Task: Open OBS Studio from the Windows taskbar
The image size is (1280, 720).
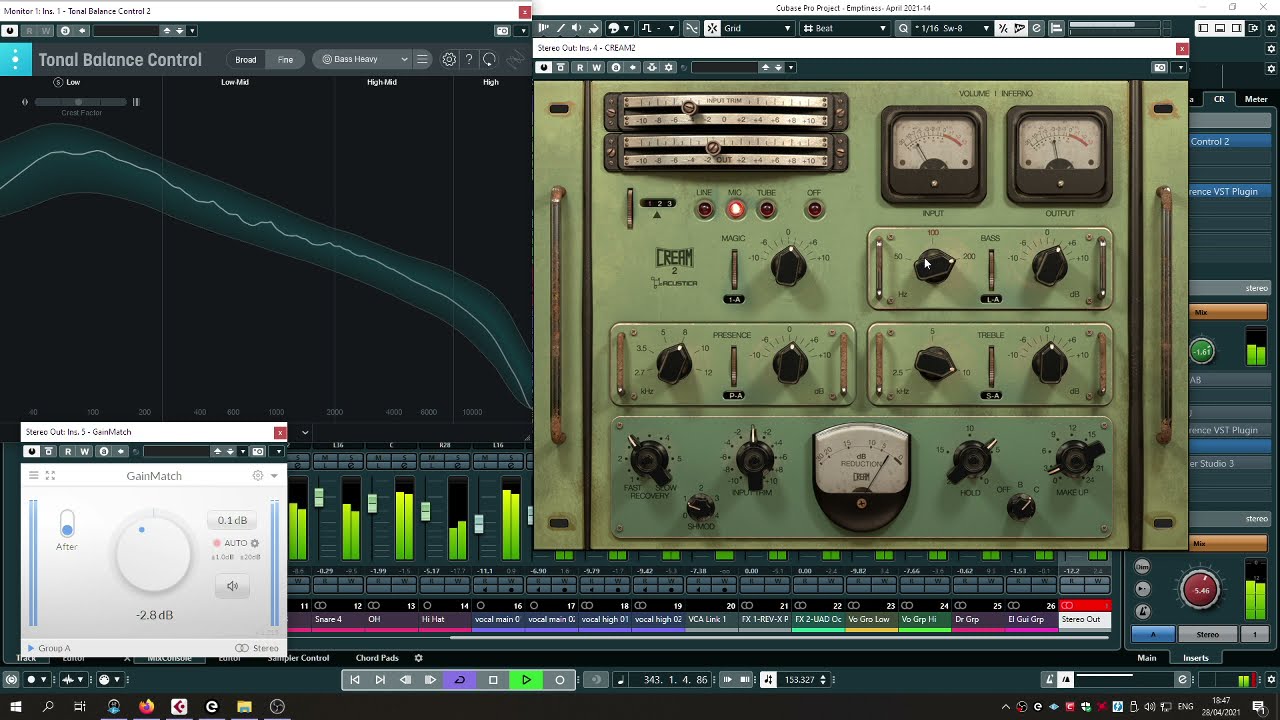Action: (x=277, y=707)
